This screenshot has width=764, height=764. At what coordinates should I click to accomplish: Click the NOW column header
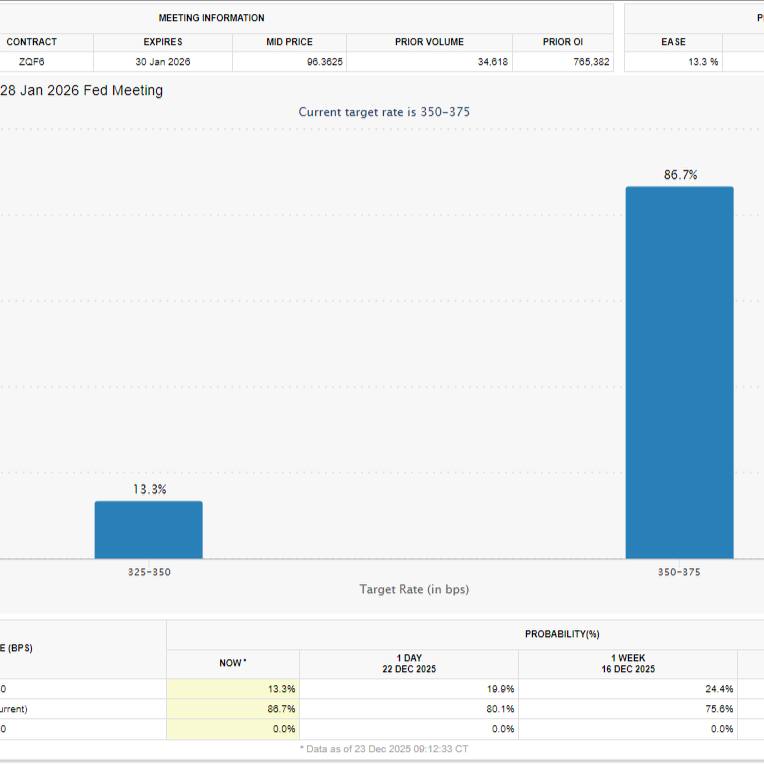[x=233, y=663]
